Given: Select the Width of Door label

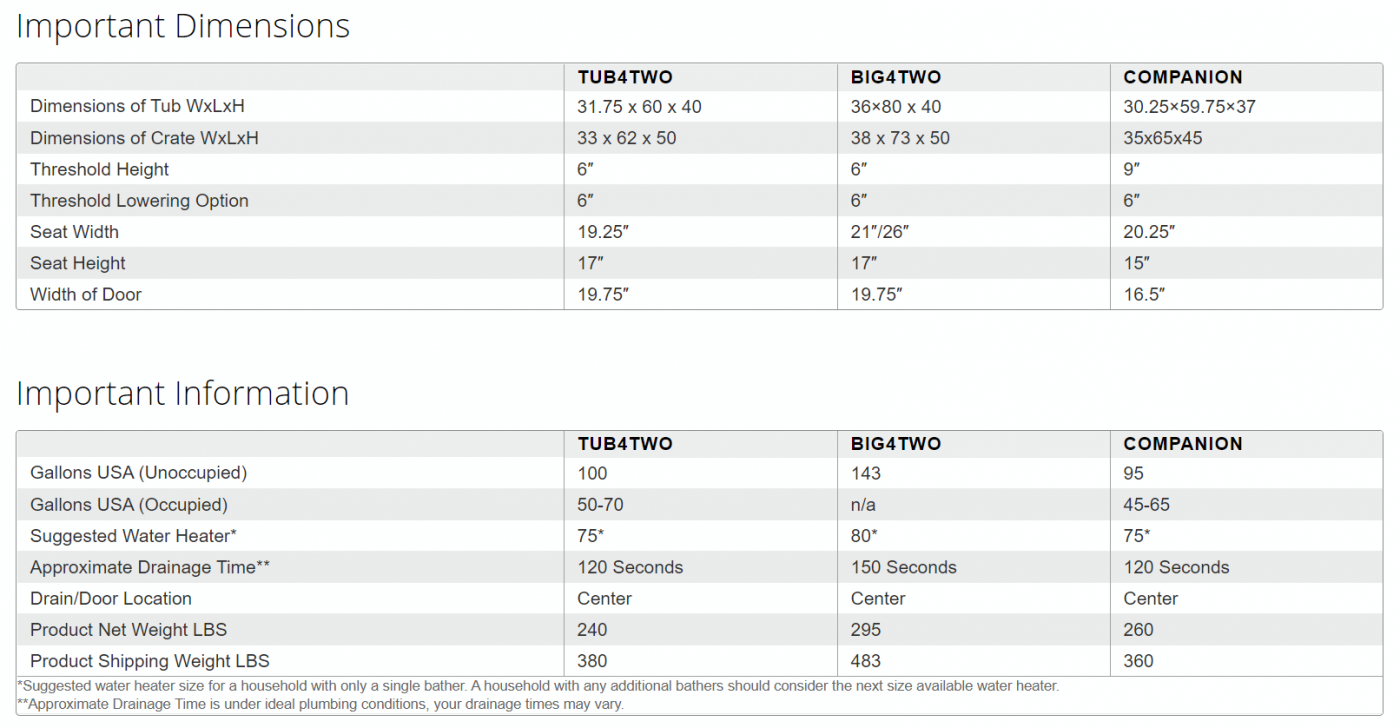Looking at the screenshot, I should point(86,294).
